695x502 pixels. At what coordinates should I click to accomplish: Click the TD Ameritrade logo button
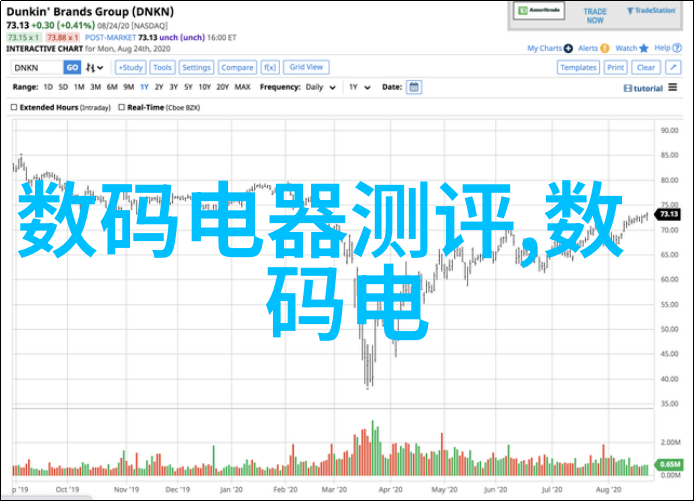click(x=539, y=10)
